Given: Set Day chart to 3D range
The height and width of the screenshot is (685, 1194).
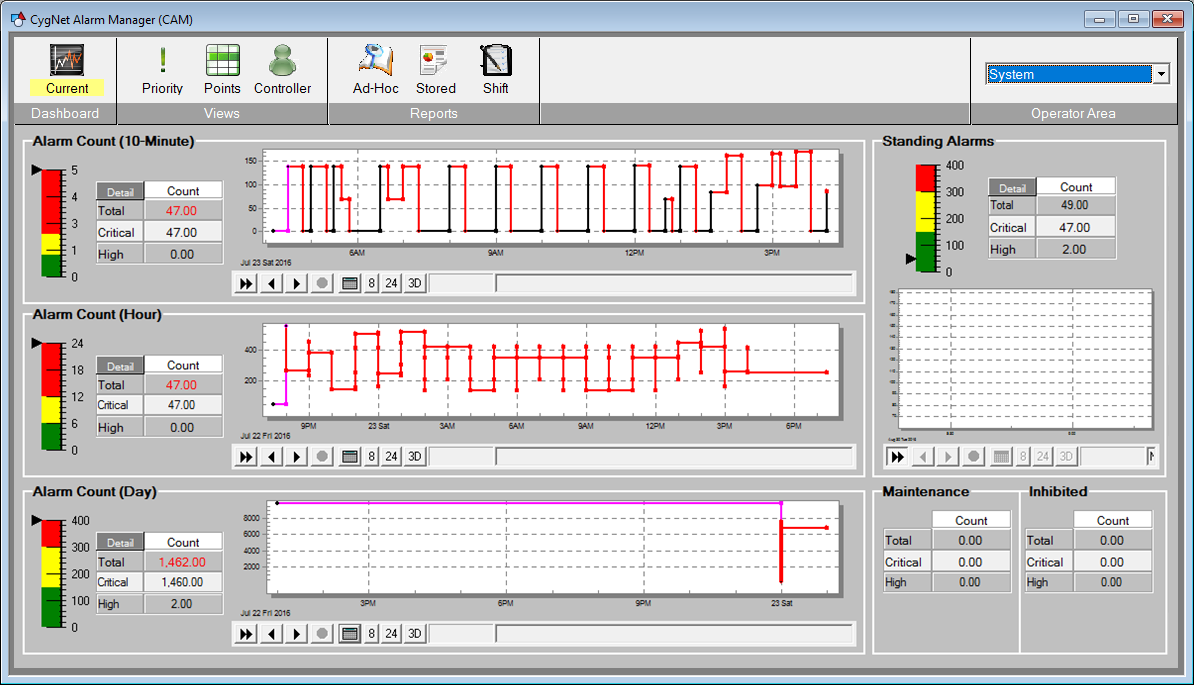Looking at the screenshot, I should coord(414,633).
